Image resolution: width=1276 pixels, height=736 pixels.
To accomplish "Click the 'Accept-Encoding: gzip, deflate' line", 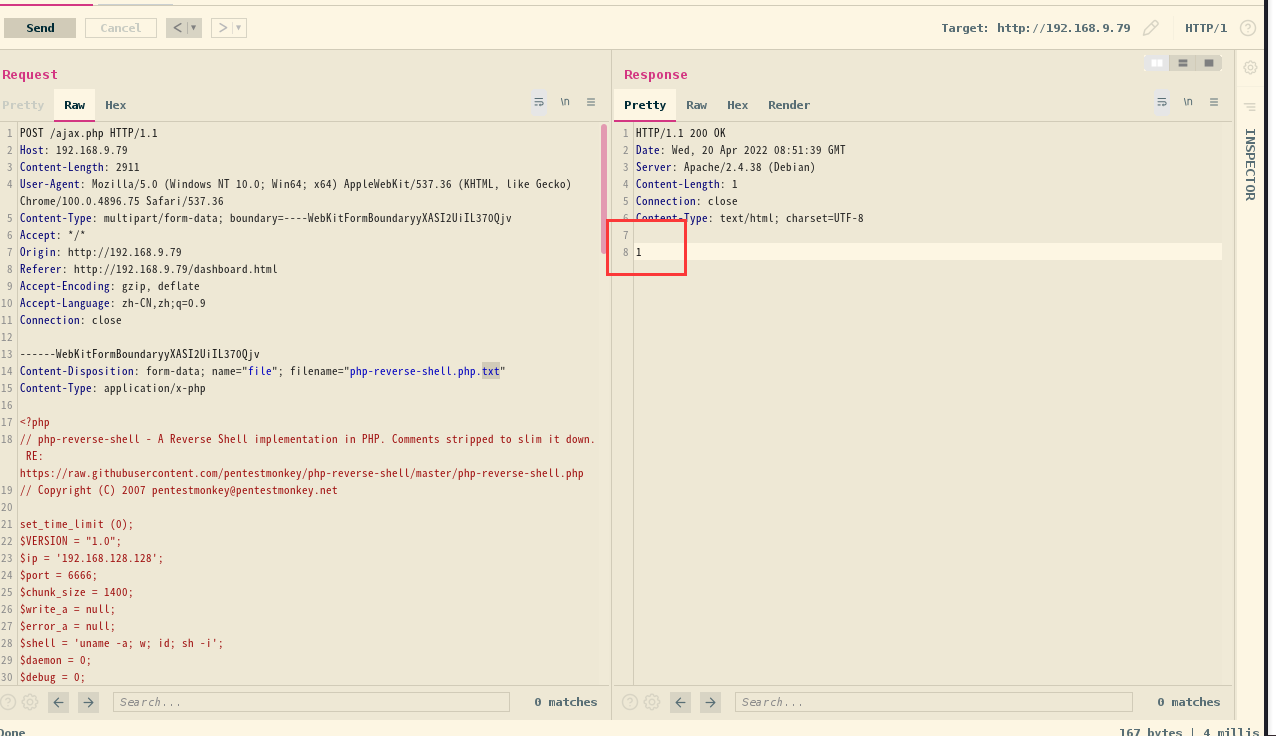I will click(x=110, y=286).
